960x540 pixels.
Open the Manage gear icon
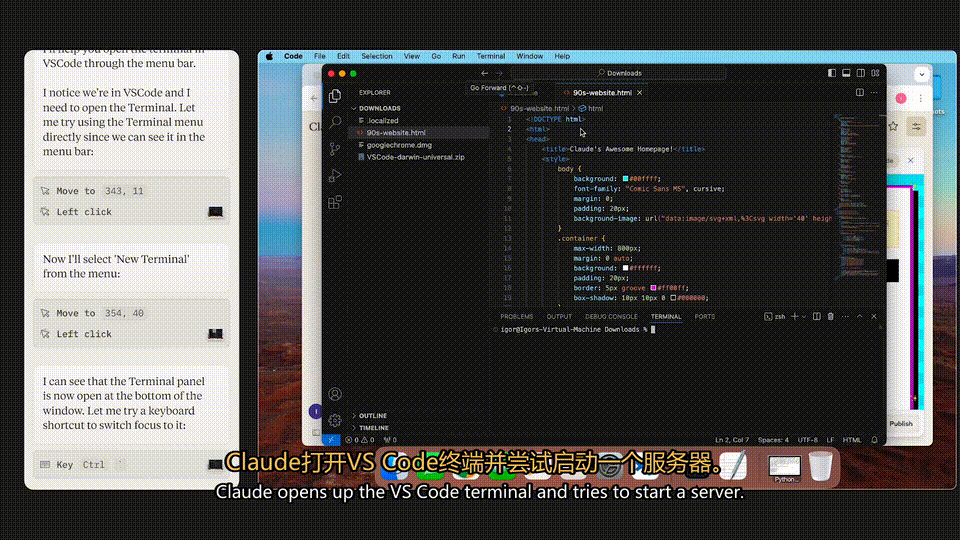[335, 420]
